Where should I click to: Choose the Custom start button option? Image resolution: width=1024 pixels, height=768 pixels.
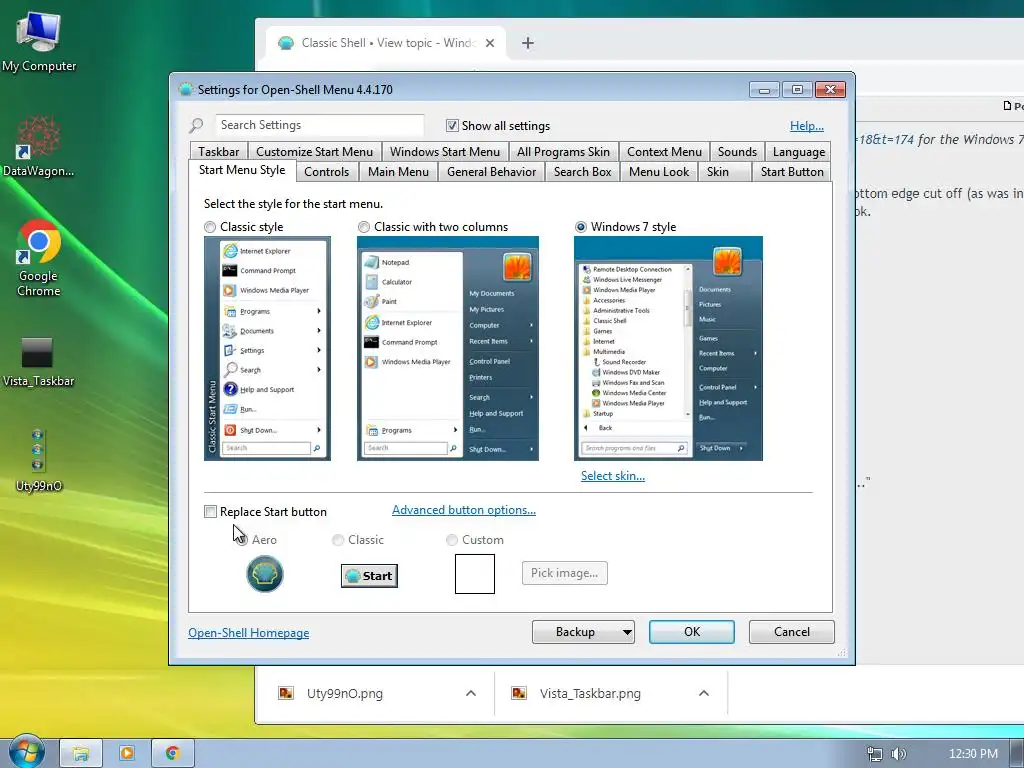click(x=451, y=539)
